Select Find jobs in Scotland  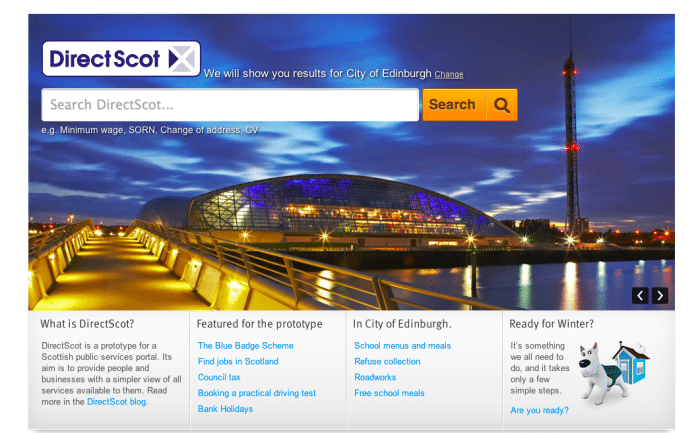pos(238,362)
